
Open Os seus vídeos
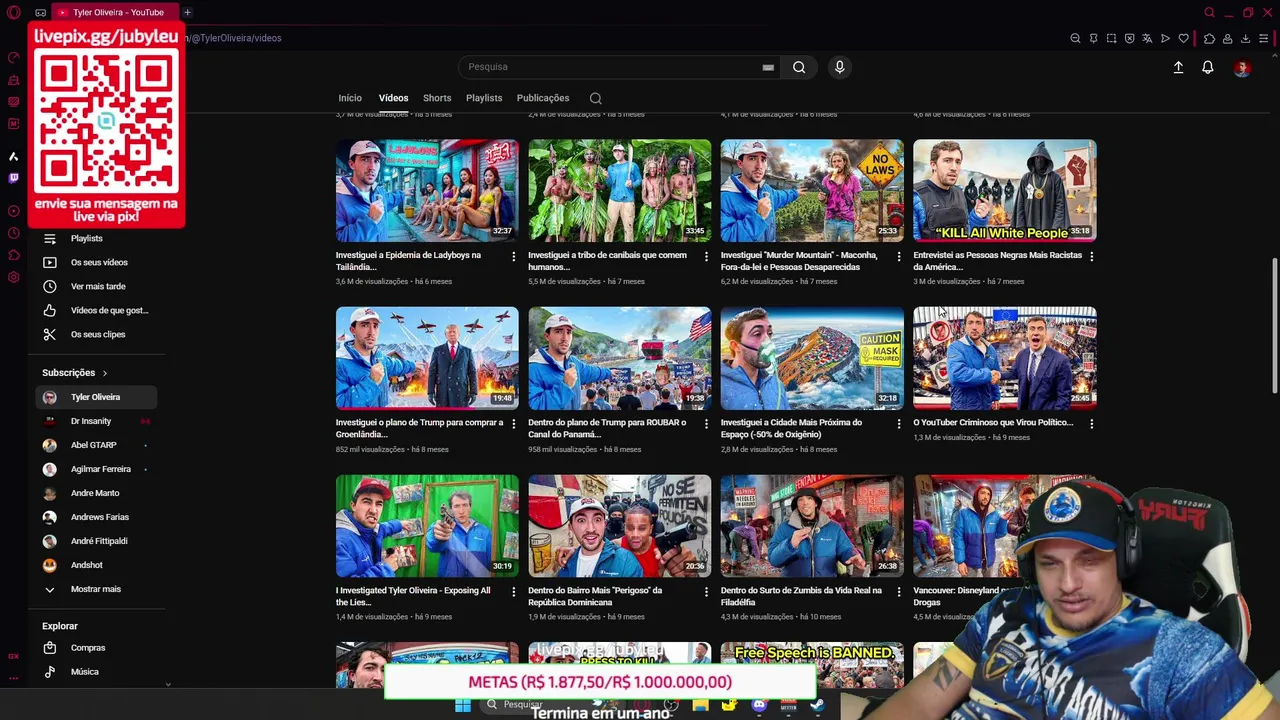click(96, 262)
